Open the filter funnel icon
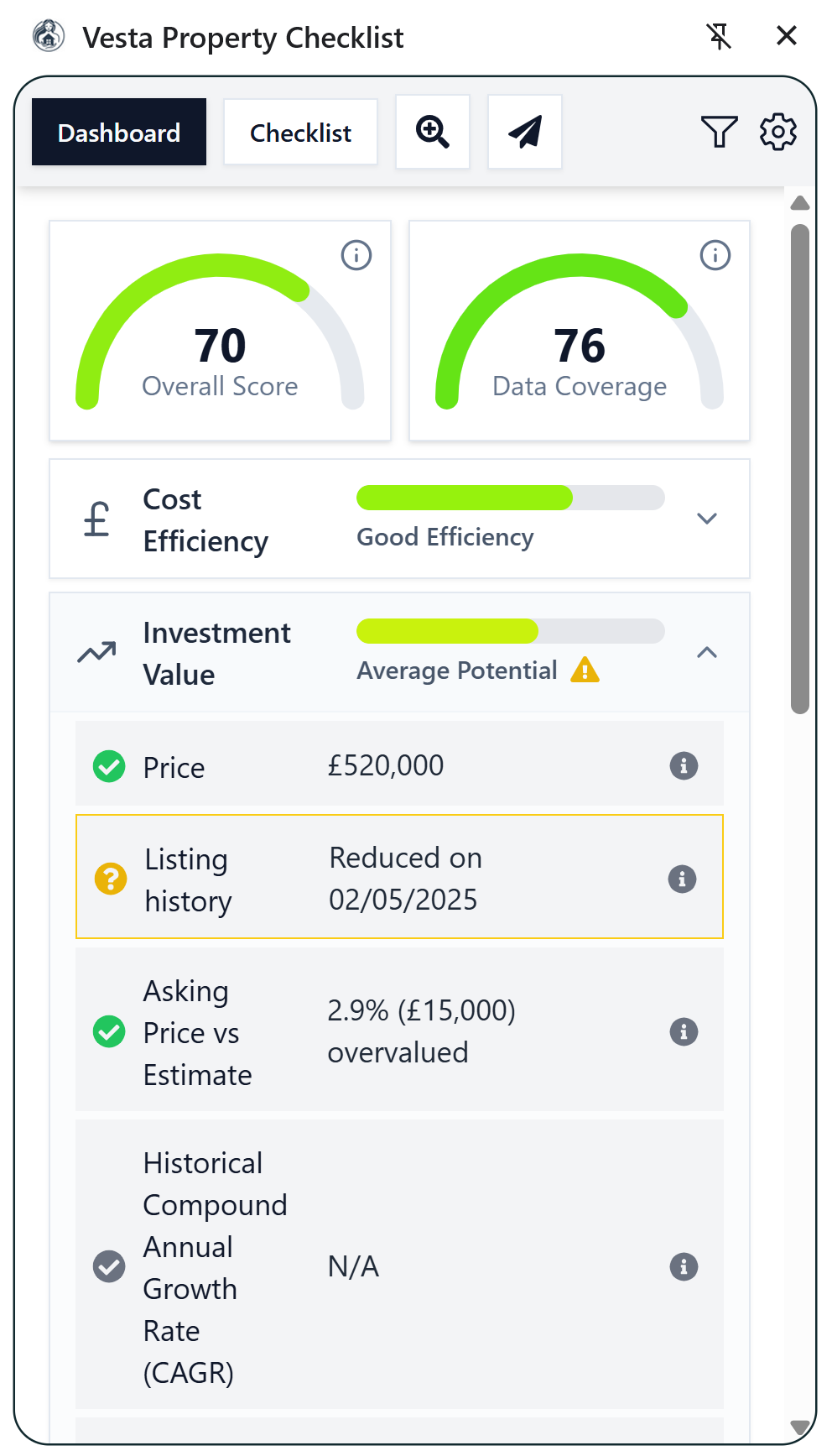Screen dimensions: 832x1456 click(x=719, y=132)
